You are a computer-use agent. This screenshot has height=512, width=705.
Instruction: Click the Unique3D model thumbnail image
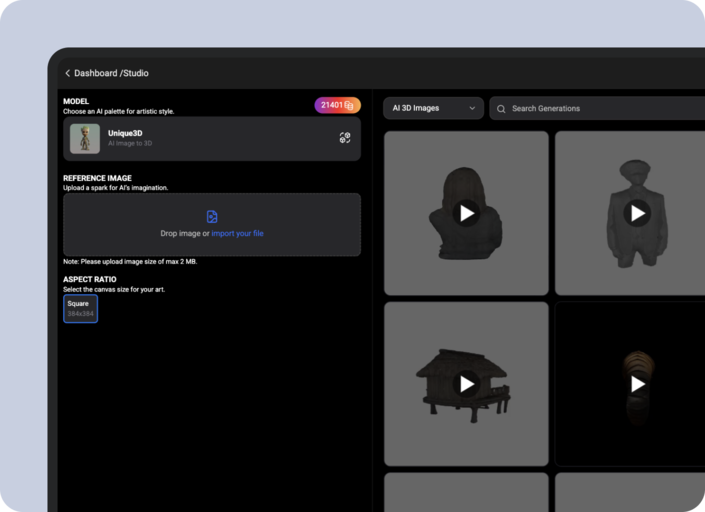85,139
